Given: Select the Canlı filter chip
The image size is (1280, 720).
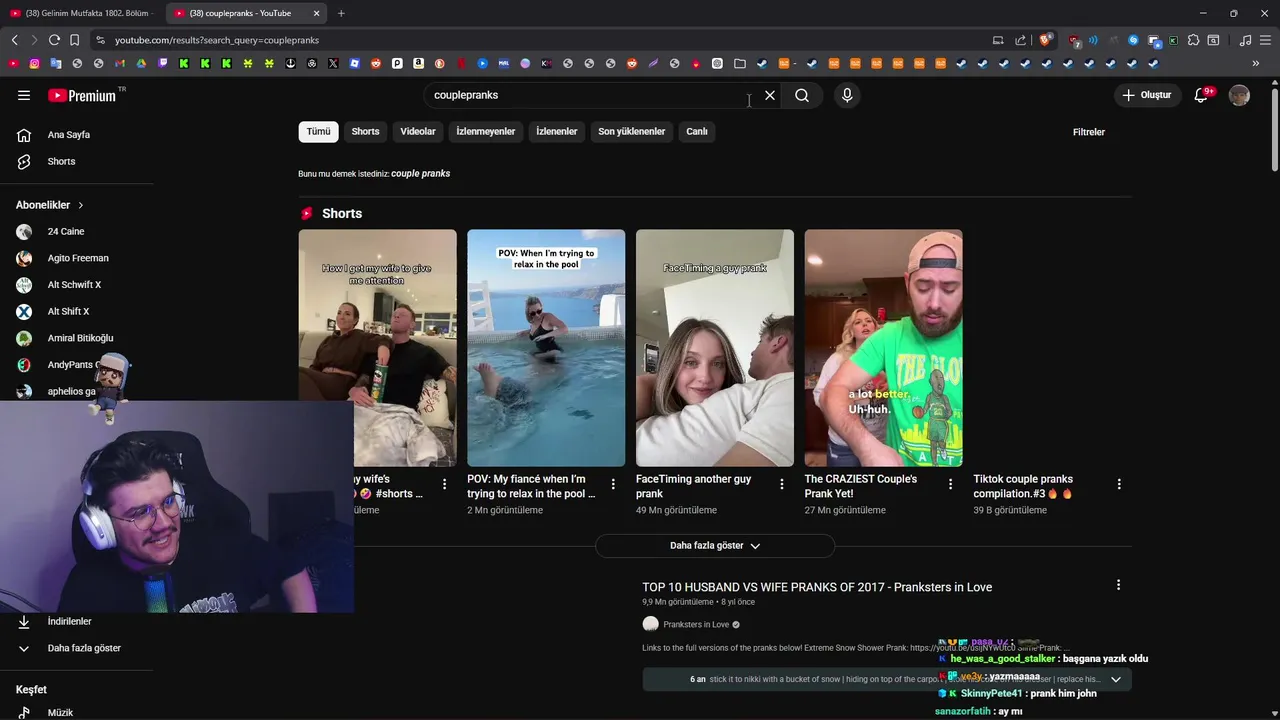Looking at the screenshot, I should [697, 132].
